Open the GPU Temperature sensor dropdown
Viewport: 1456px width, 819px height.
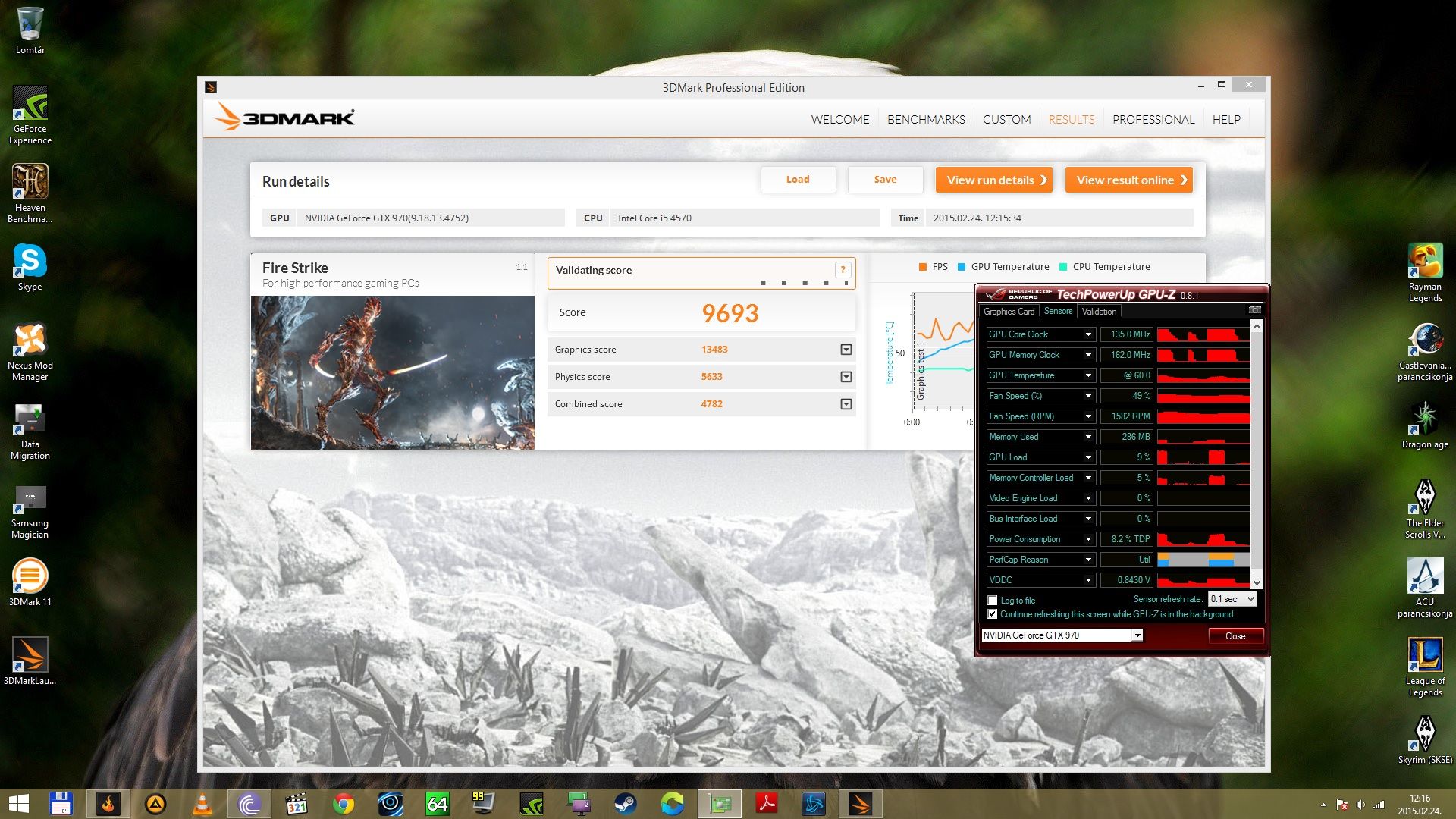[1088, 375]
